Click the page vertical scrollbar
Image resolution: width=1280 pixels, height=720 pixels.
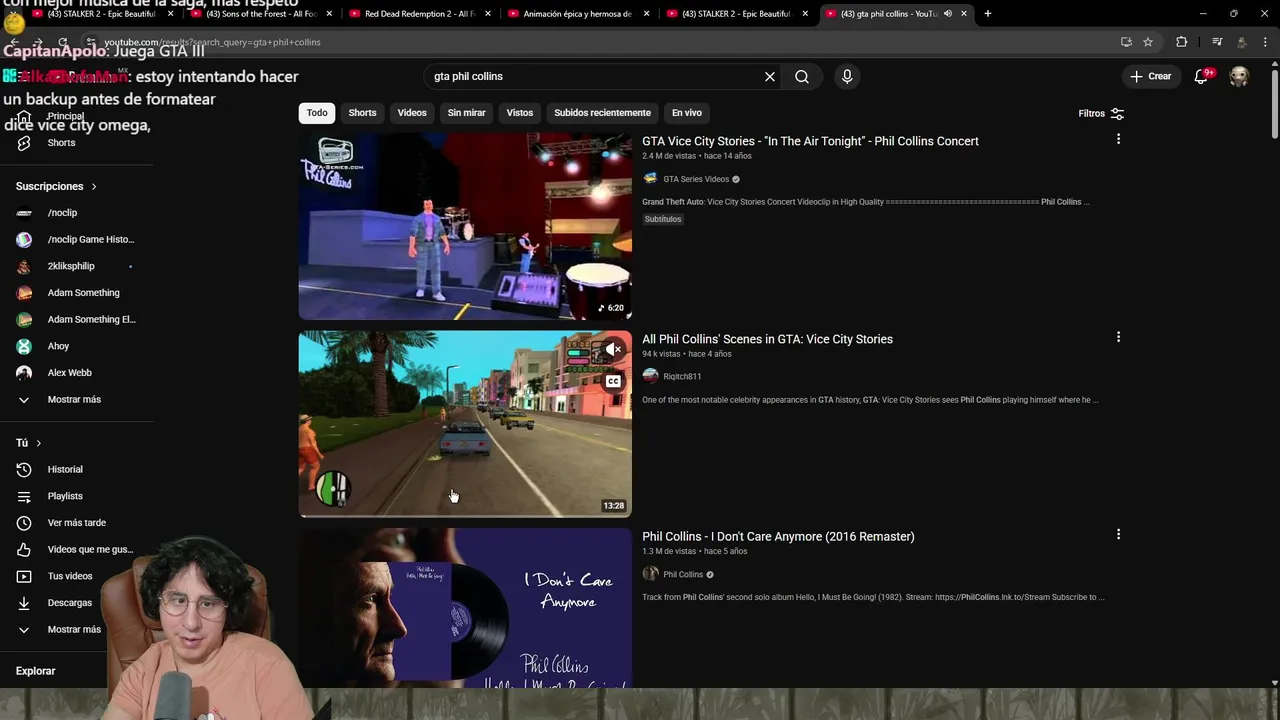click(1274, 104)
